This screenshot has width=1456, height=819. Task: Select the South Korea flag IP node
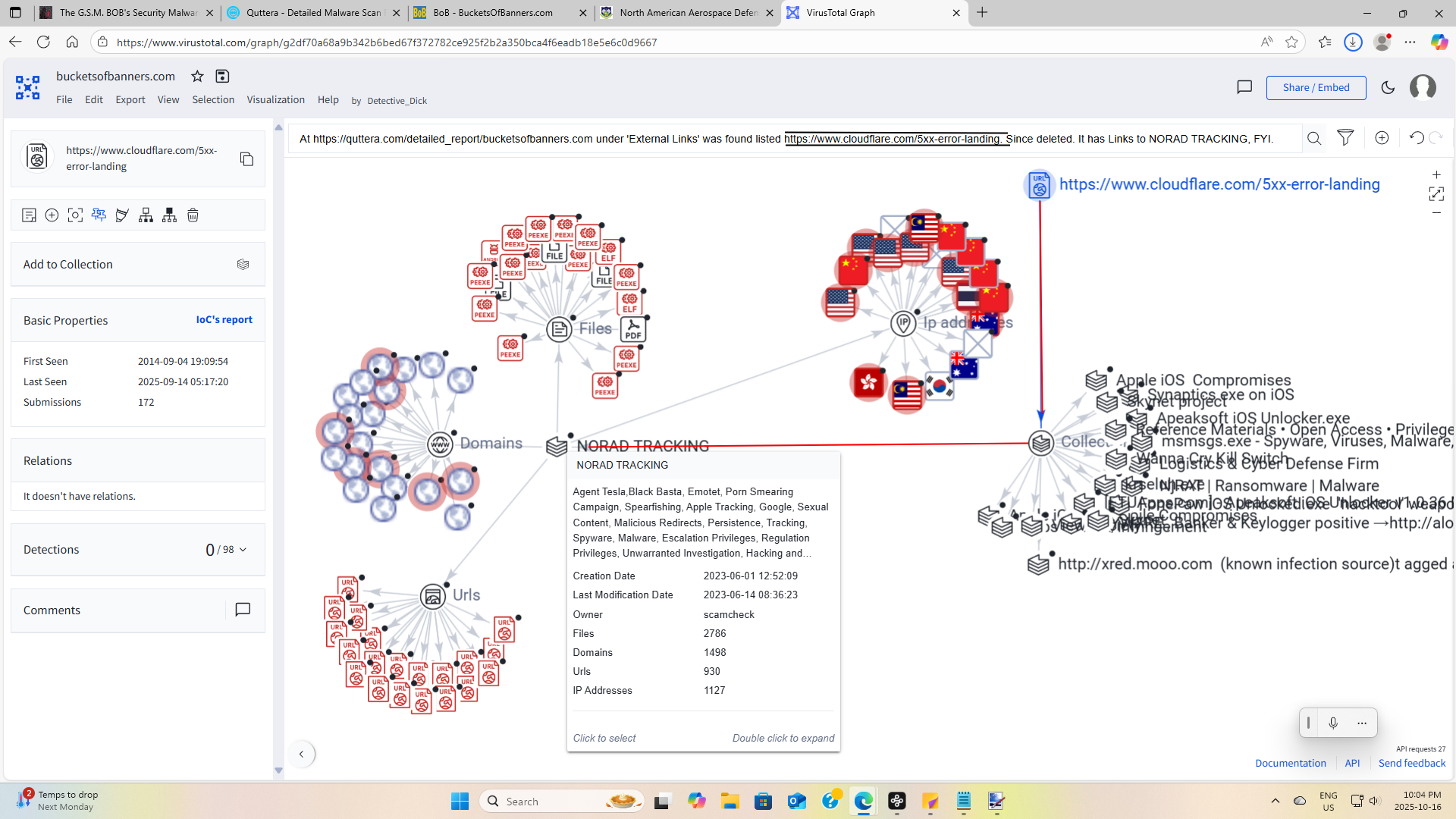click(x=940, y=386)
